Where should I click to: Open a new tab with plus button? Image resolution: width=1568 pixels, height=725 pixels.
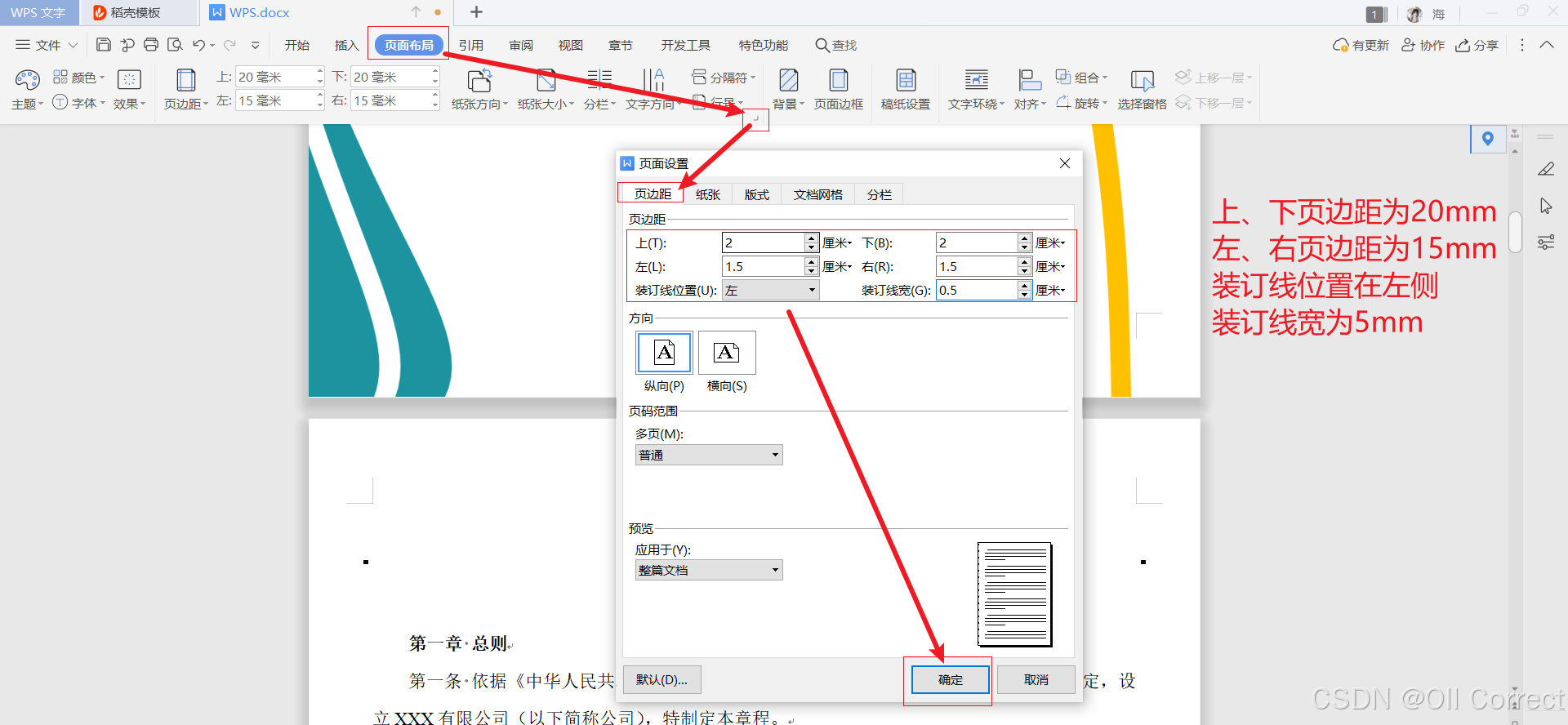click(477, 11)
